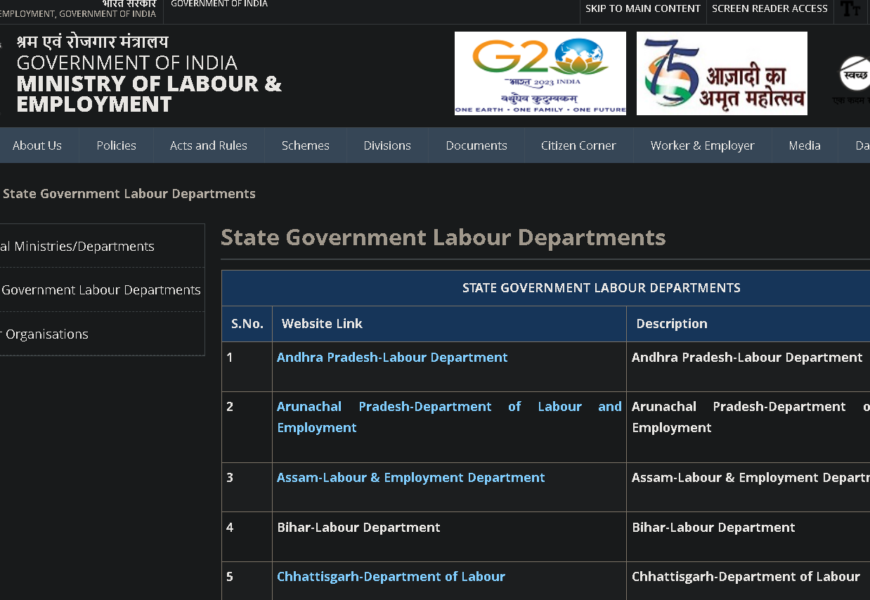Open Screen Reader Access link

click(769, 9)
